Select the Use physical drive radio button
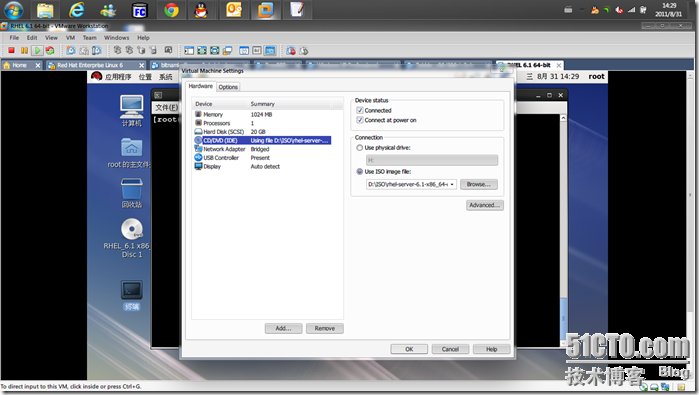Screen dimensions: 699x395 click(359, 148)
